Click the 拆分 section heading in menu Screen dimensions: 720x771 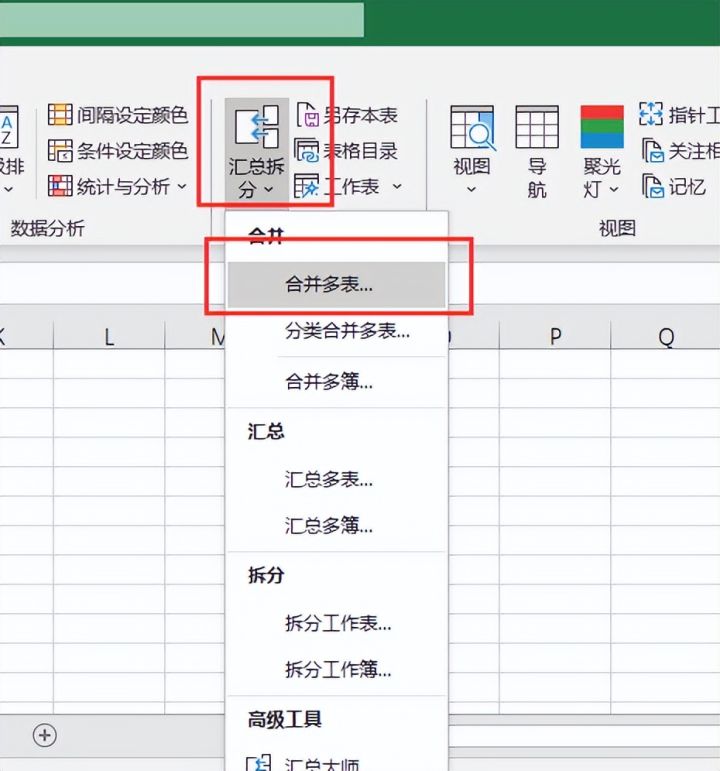click(x=266, y=575)
